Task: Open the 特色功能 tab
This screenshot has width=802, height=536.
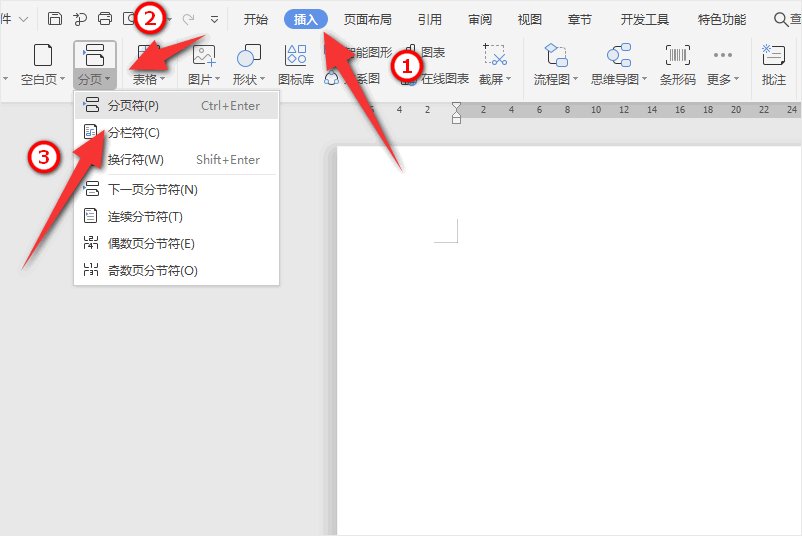Action: pyautogui.click(x=722, y=19)
